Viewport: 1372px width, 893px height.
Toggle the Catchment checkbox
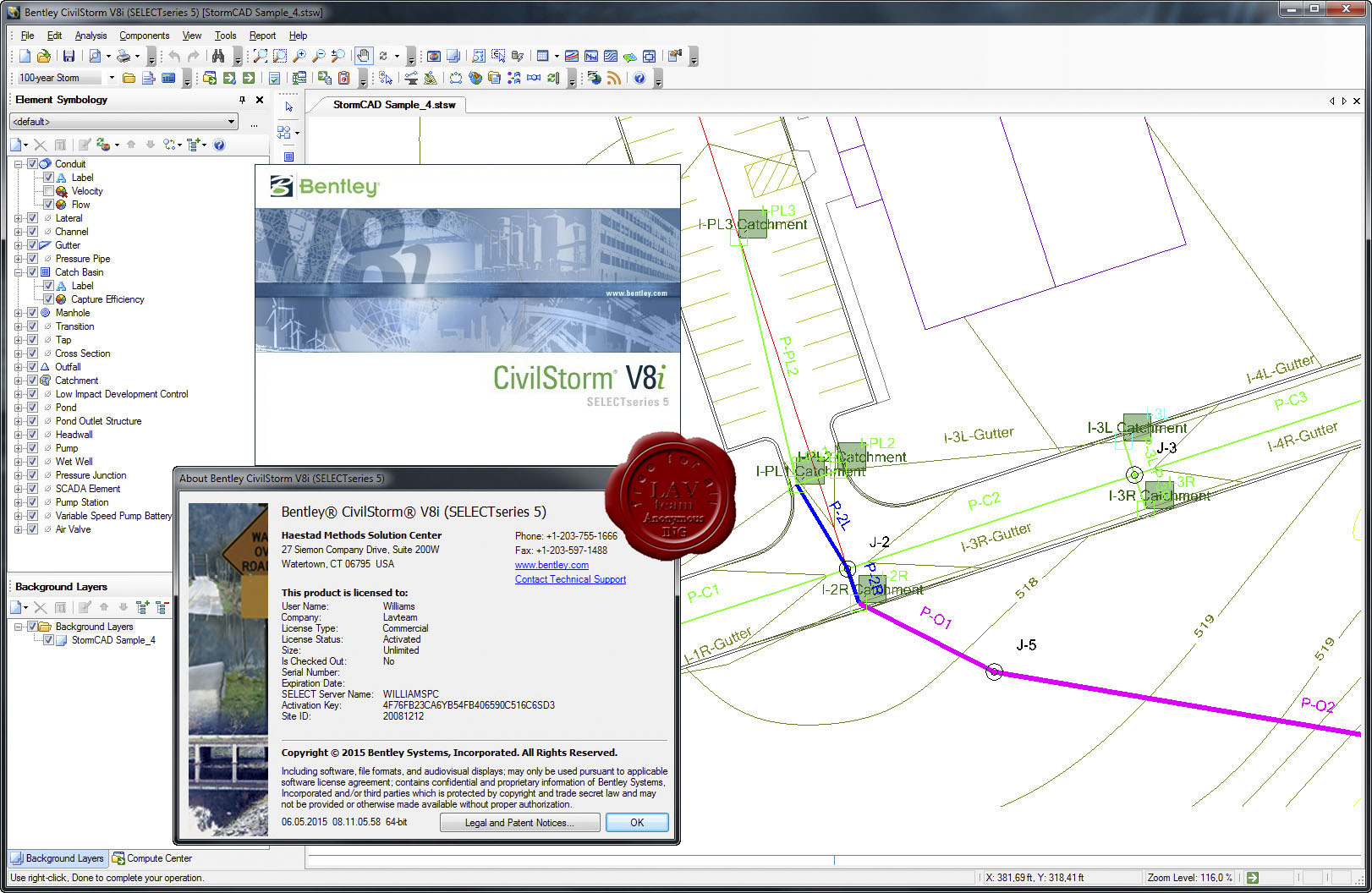(32, 381)
